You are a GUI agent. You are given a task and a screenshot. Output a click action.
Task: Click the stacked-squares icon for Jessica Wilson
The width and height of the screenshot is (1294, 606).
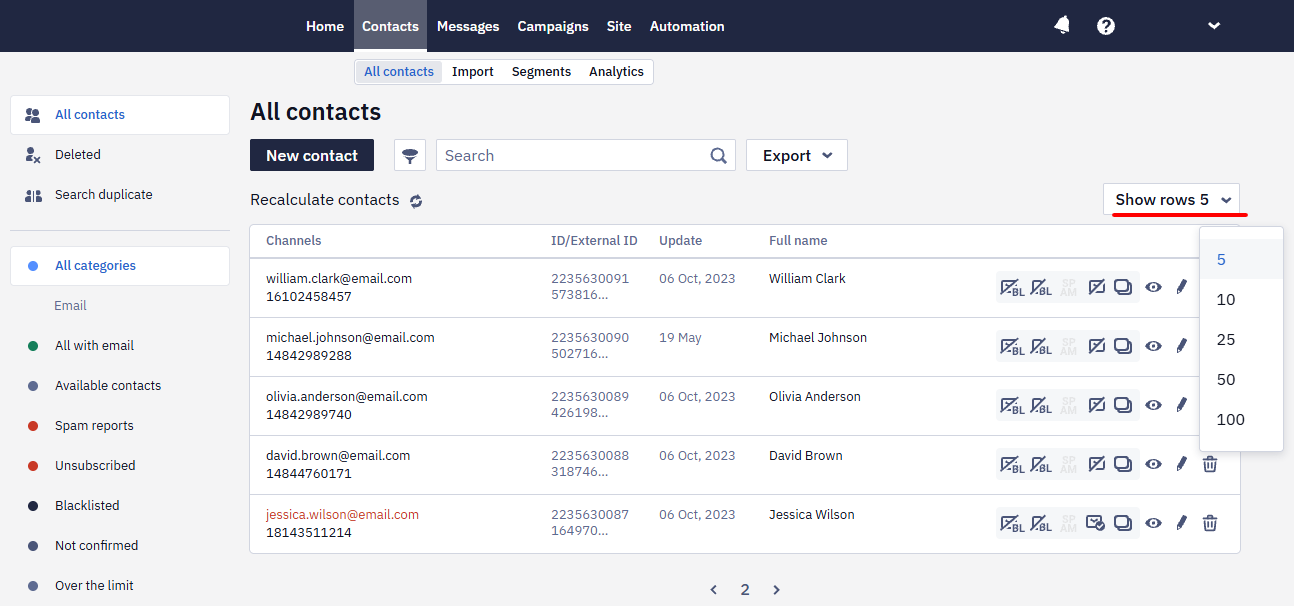(1123, 523)
